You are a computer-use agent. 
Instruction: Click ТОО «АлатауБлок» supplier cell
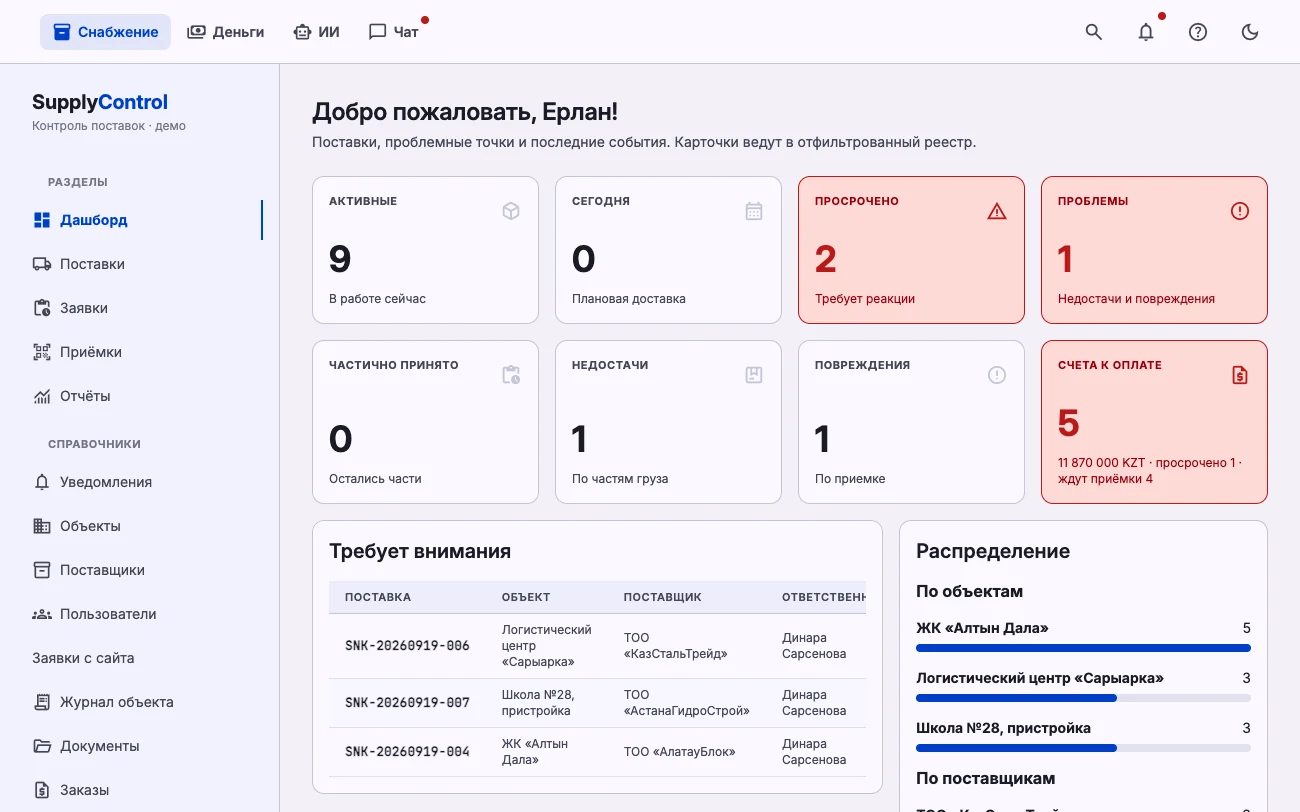click(679, 752)
